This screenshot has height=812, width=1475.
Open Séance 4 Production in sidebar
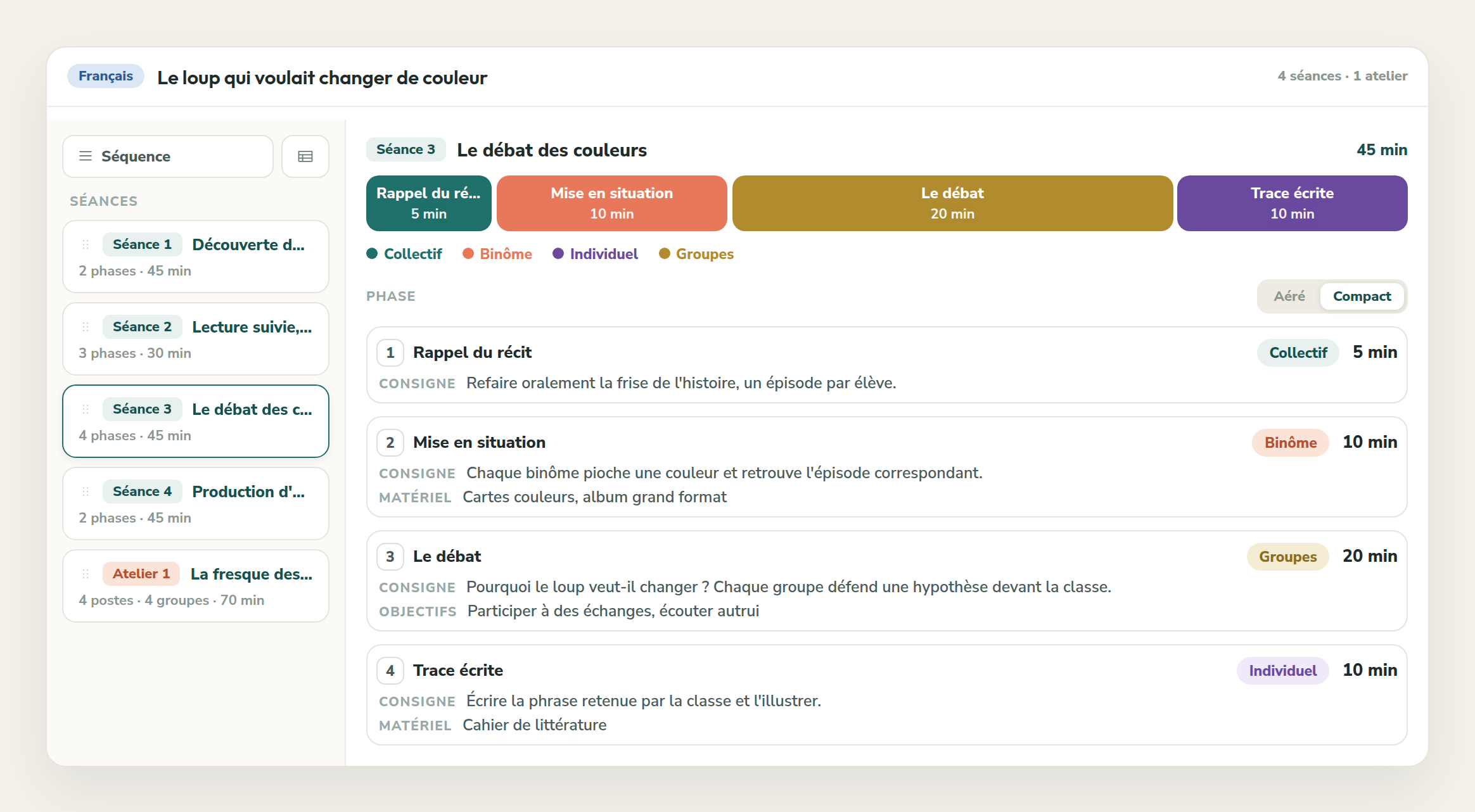[196, 504]
